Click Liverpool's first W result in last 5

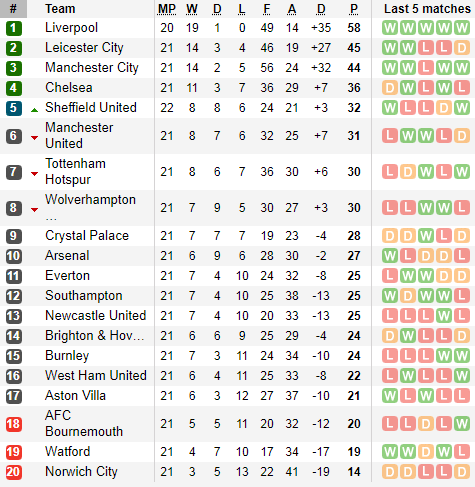coord(390,28)
